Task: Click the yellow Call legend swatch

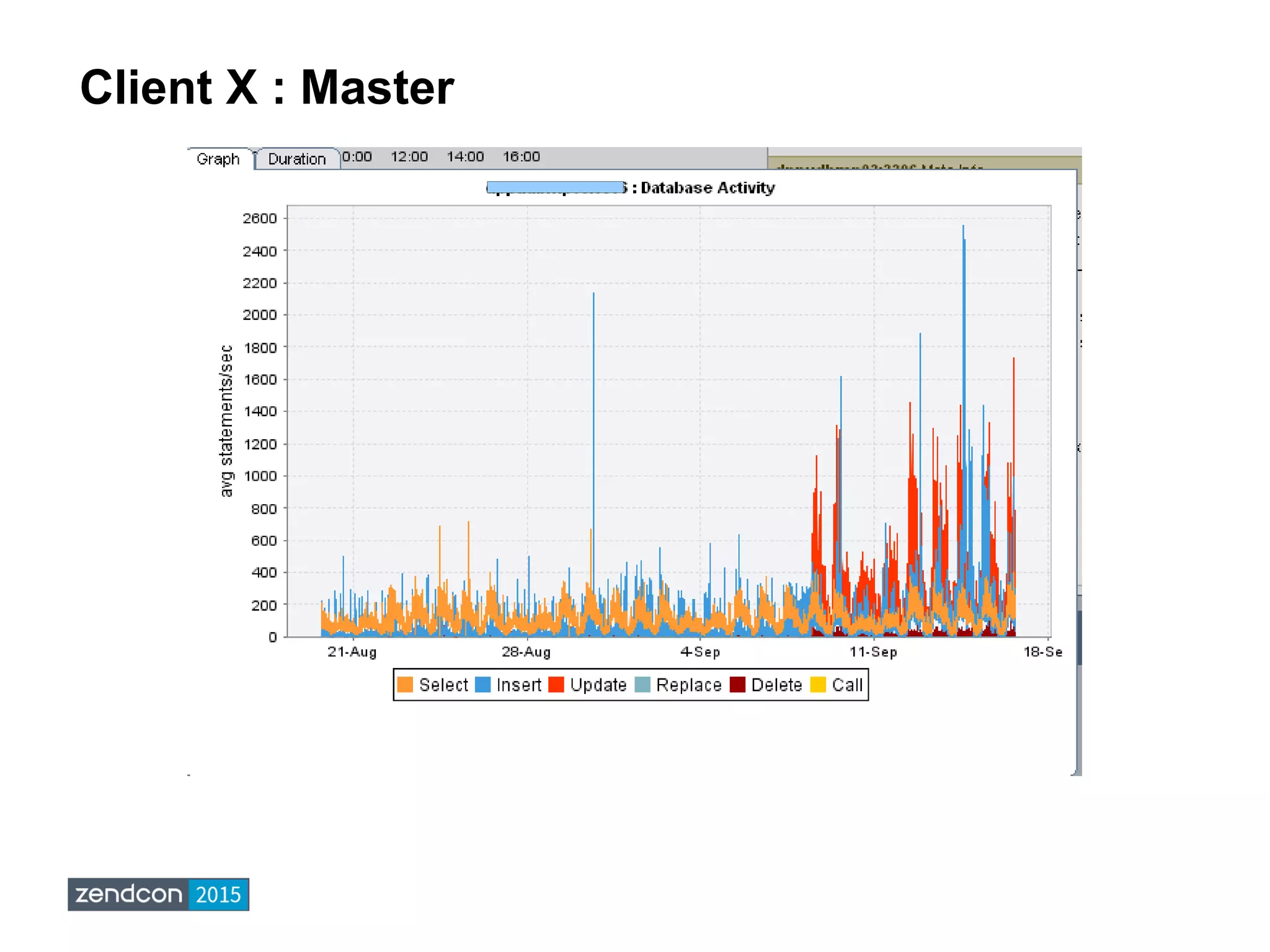Action: 819,685
